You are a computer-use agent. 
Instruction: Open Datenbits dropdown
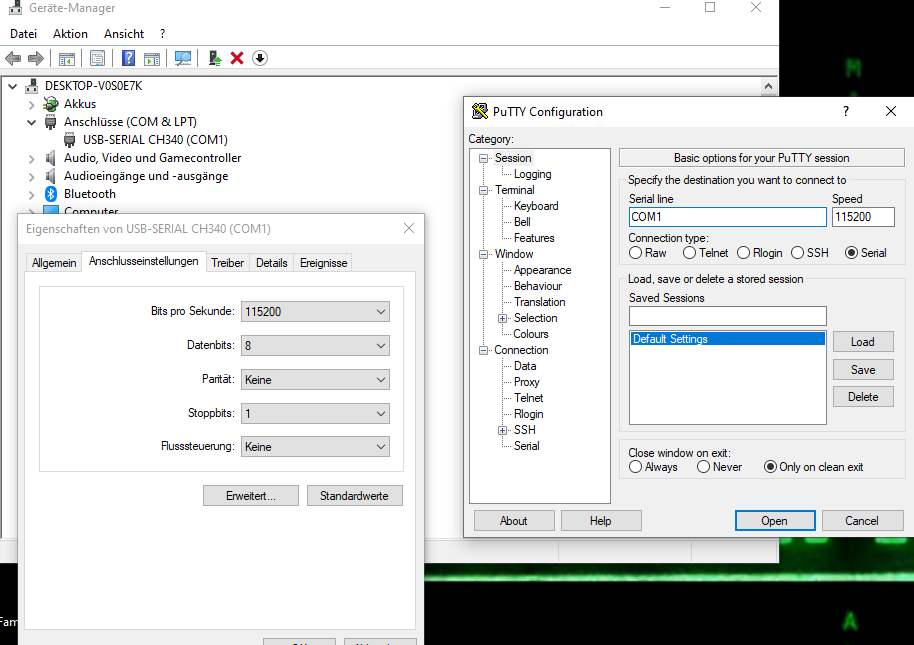[315, 346]
